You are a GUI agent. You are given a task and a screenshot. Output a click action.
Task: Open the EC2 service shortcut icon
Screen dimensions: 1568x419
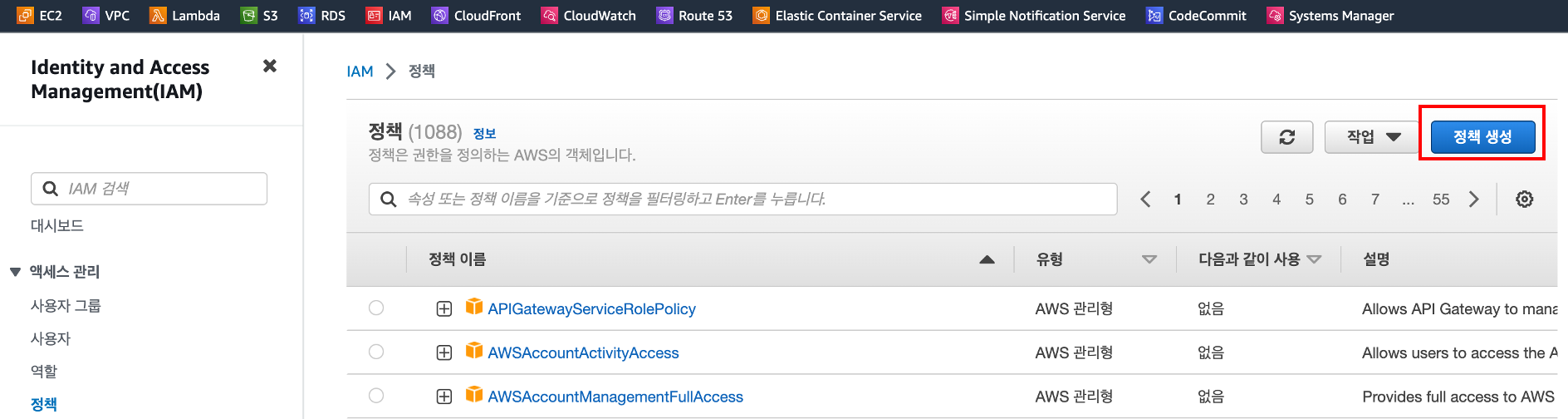(x=25, y=15)
